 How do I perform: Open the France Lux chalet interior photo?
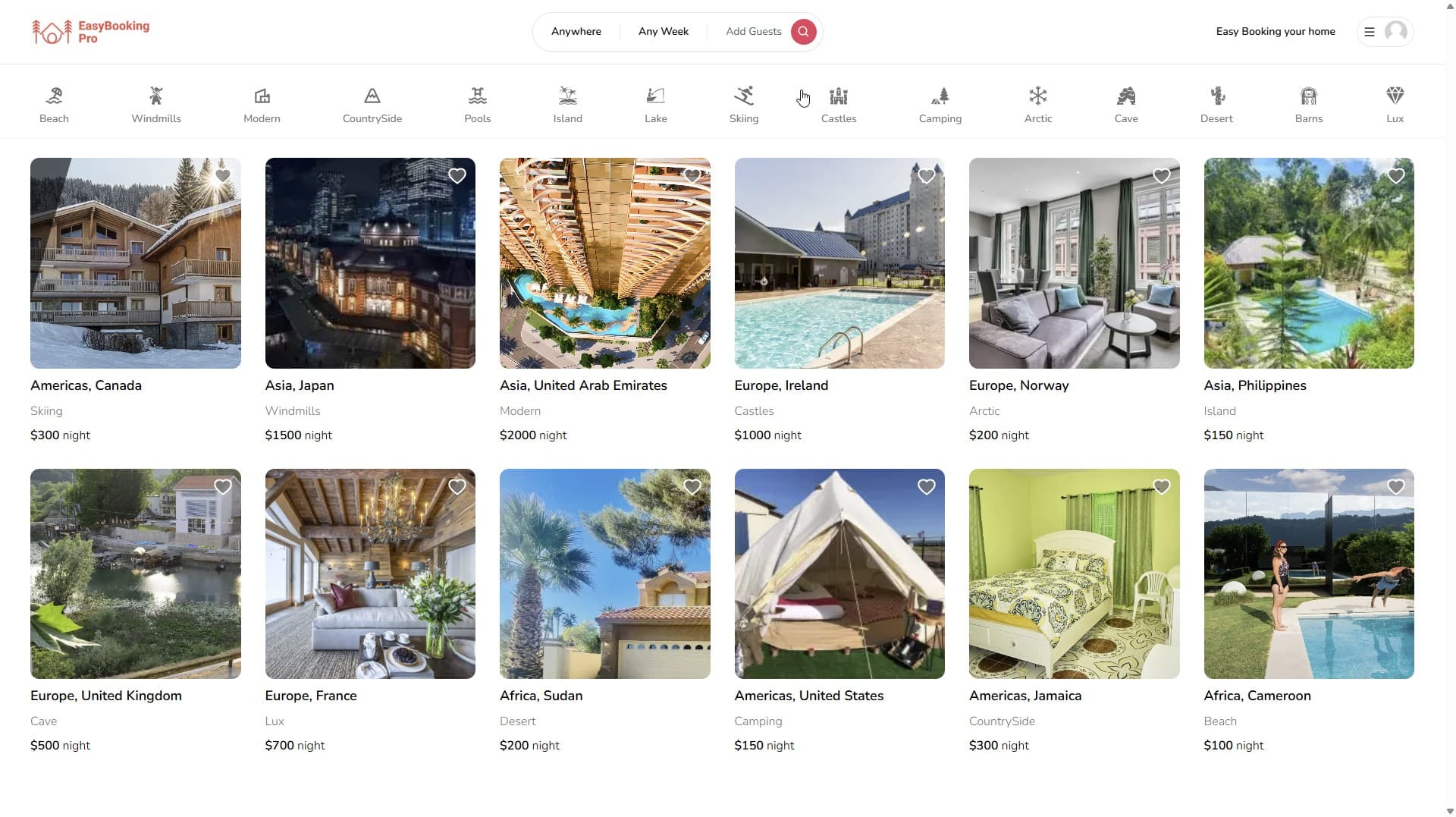370,573
